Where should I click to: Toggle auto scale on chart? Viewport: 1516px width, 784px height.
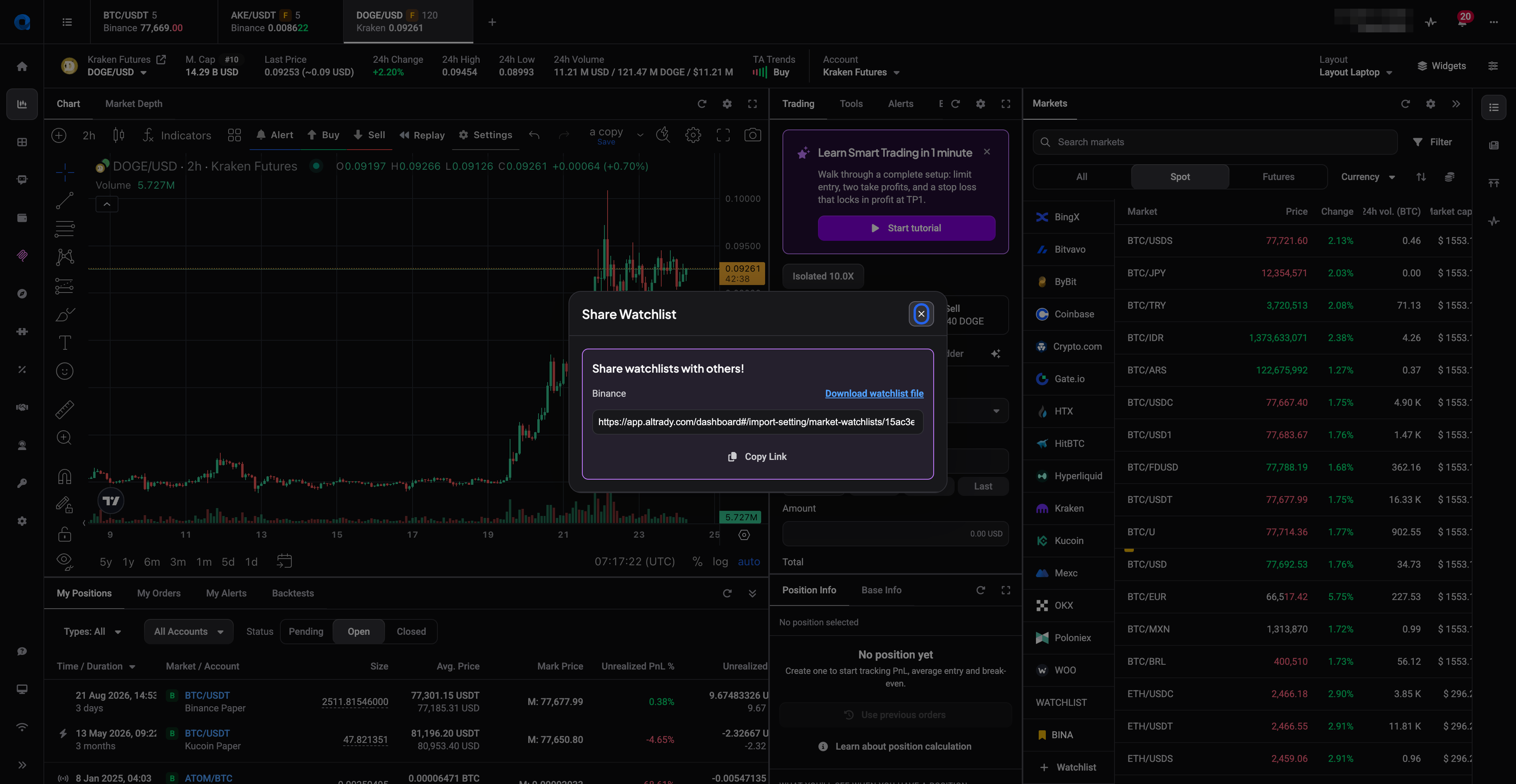(749, 561)
